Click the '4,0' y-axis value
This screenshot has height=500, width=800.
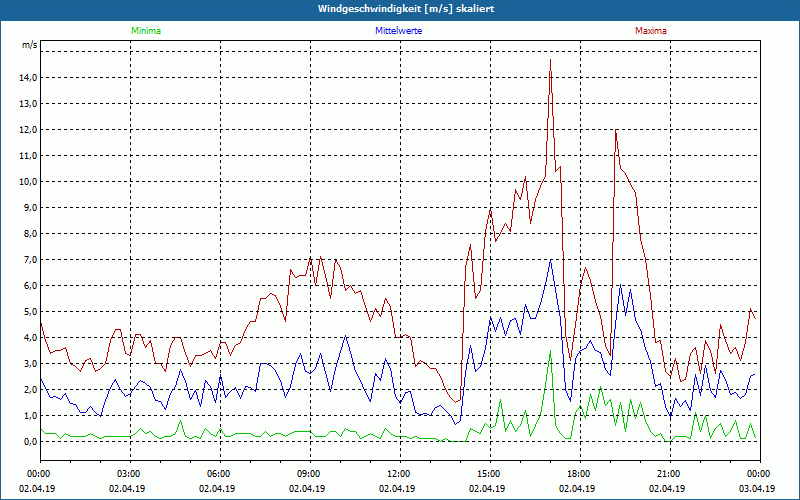pos(30,338)
